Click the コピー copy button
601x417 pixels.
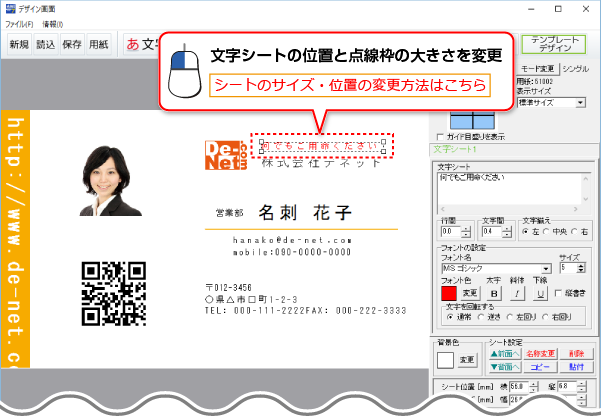click(540, 367)
